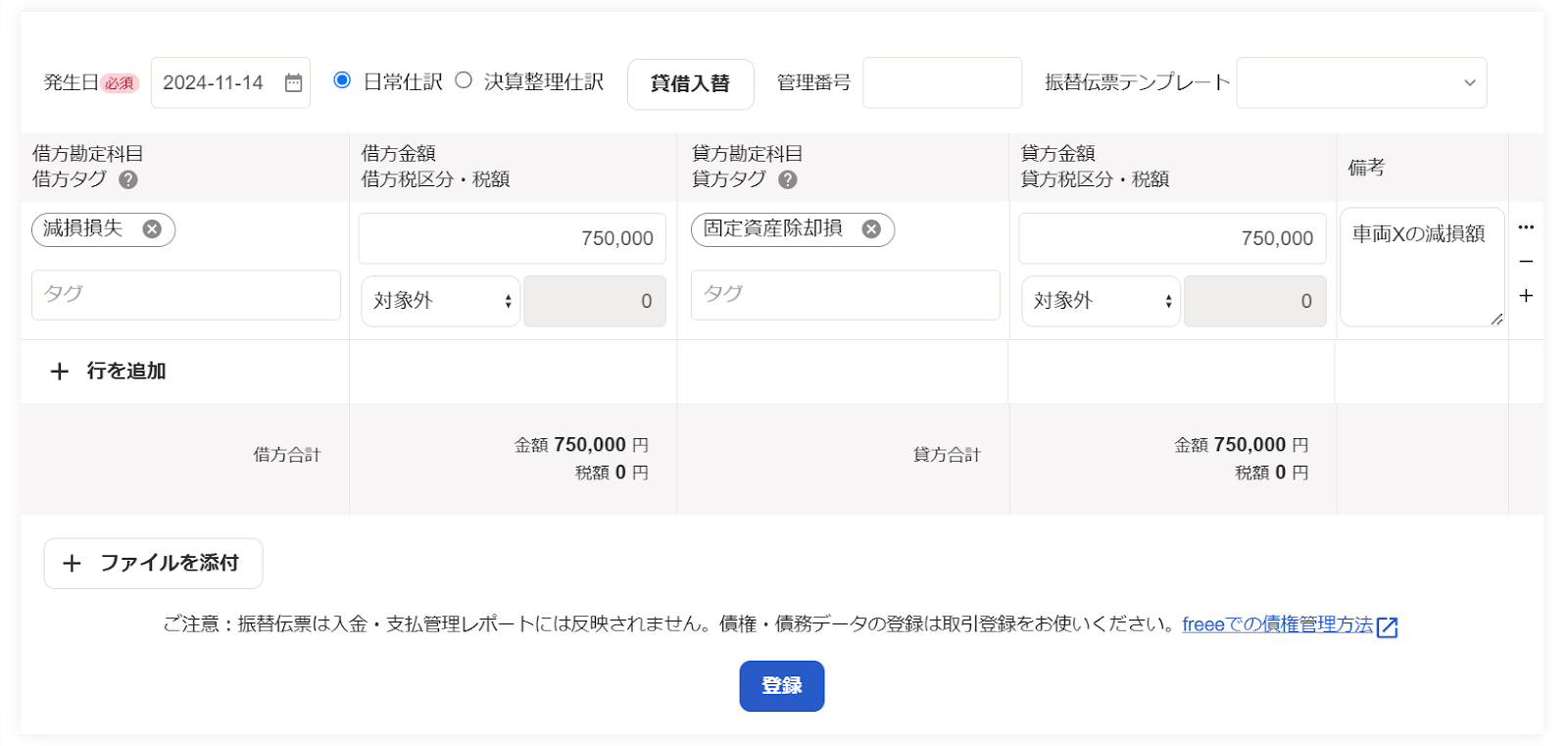This screenshot has height=746, width=1568.
Task: Click the ファイルを添付 button
Action: pos(153,564)
